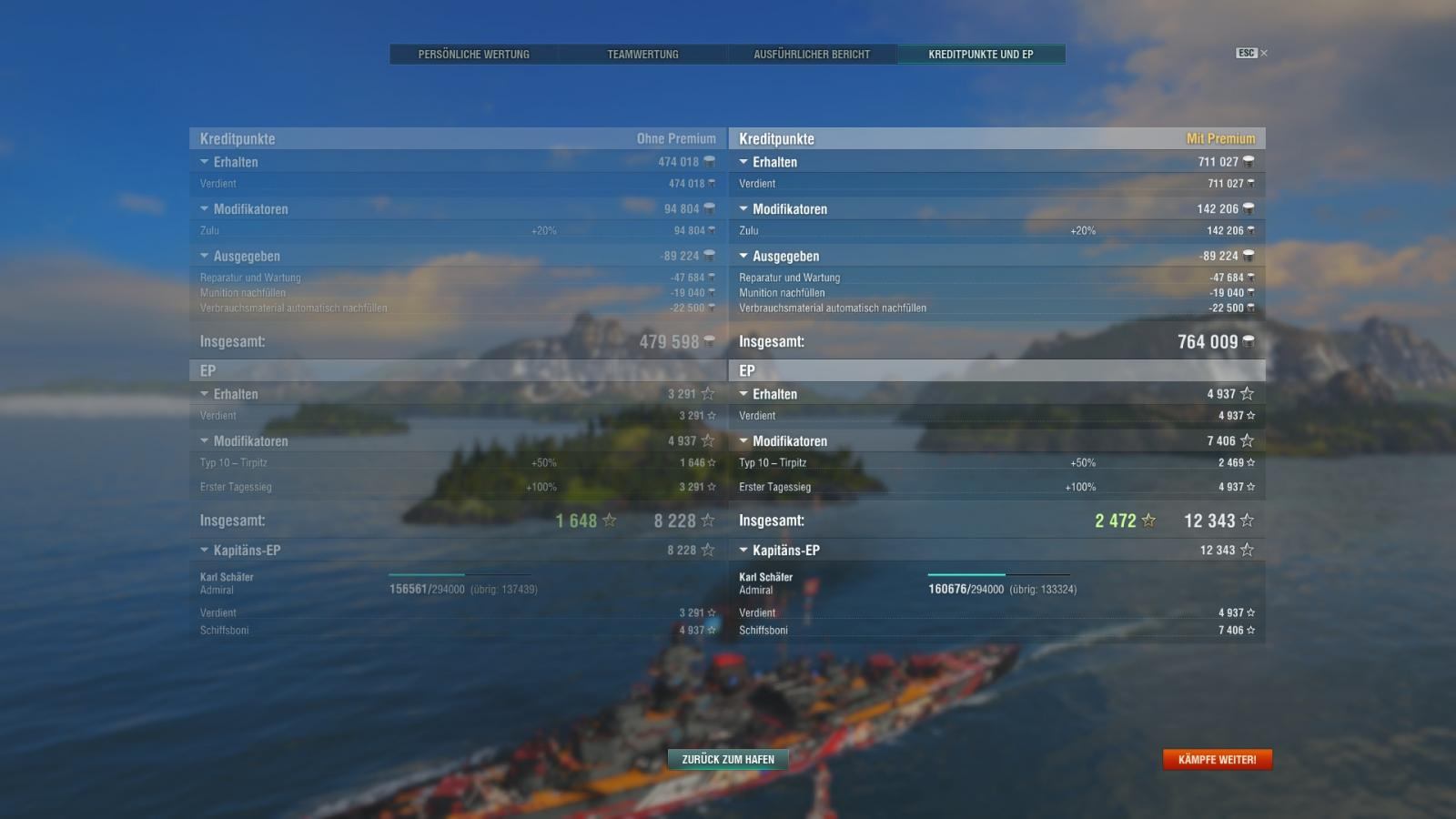
Task: Click credit icon beside 711 027 Erhalten
Action: point(1249,162)
